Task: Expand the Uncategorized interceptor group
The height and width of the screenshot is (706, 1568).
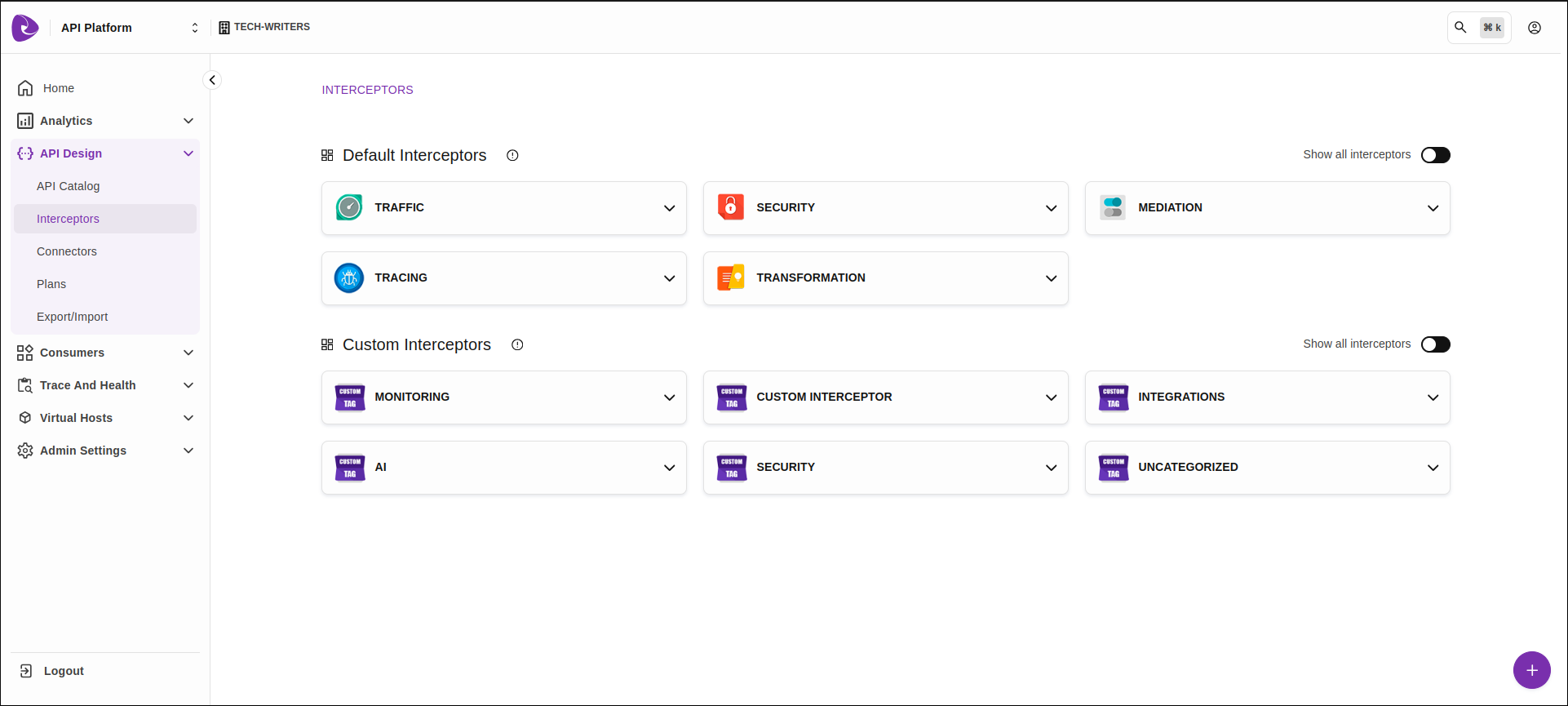Action: pyautogui.click(x=1433, y=468)
